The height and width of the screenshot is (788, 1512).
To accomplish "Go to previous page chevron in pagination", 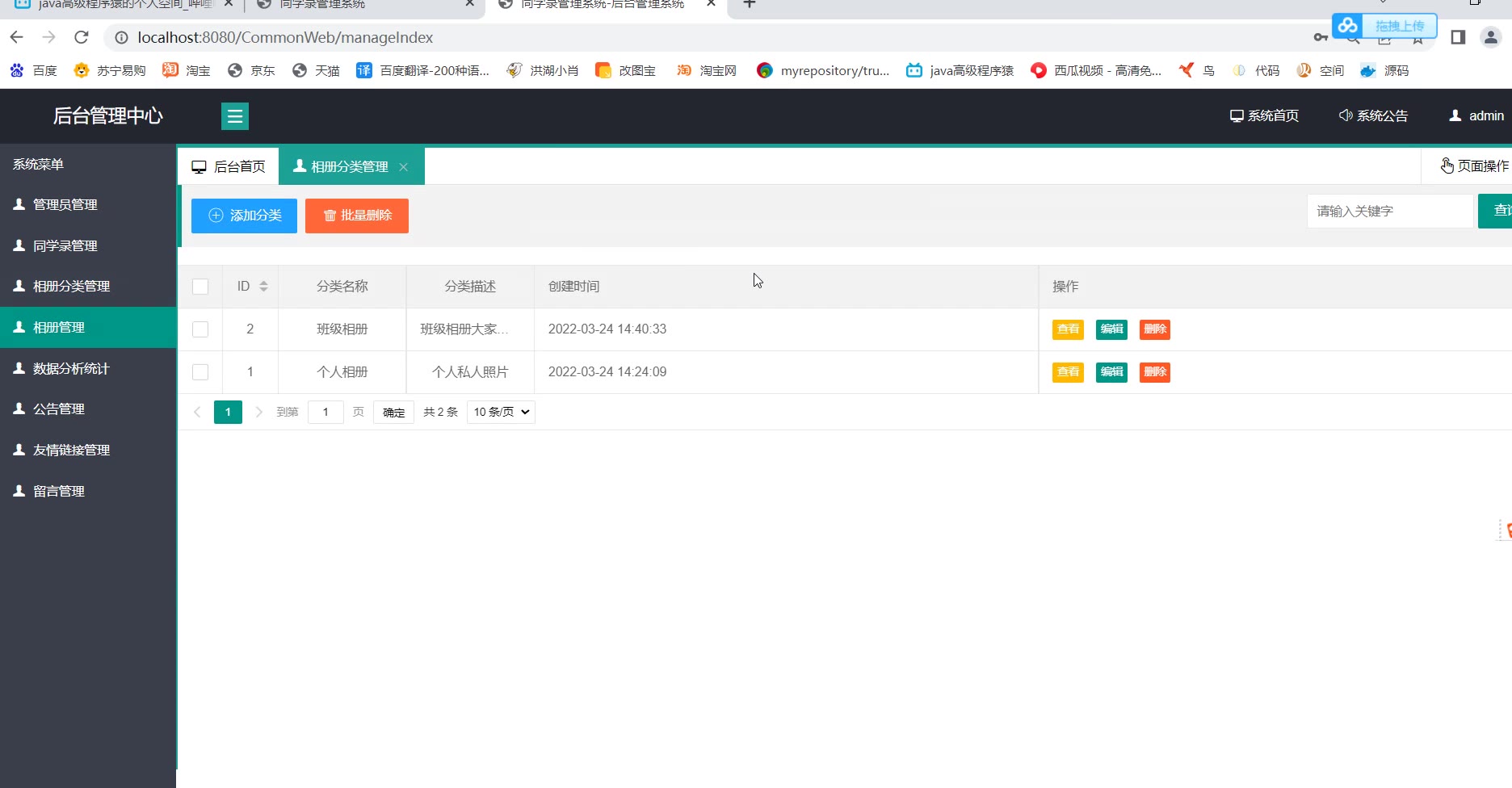I will click(197, 412).
